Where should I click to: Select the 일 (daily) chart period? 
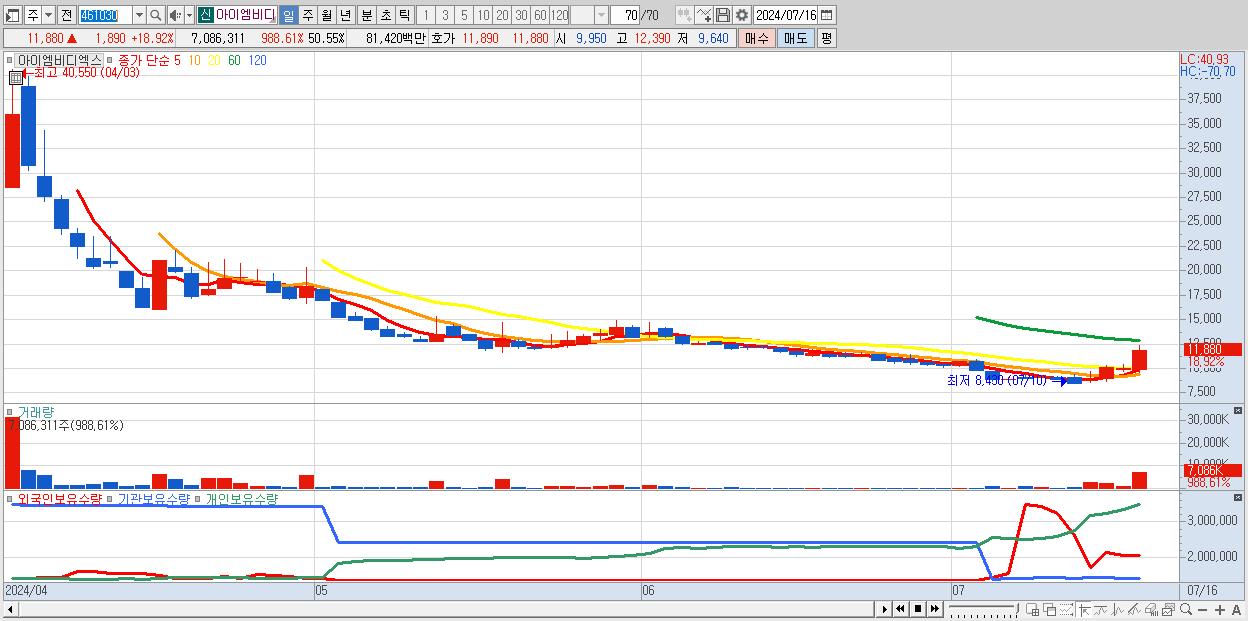(288, 15)
